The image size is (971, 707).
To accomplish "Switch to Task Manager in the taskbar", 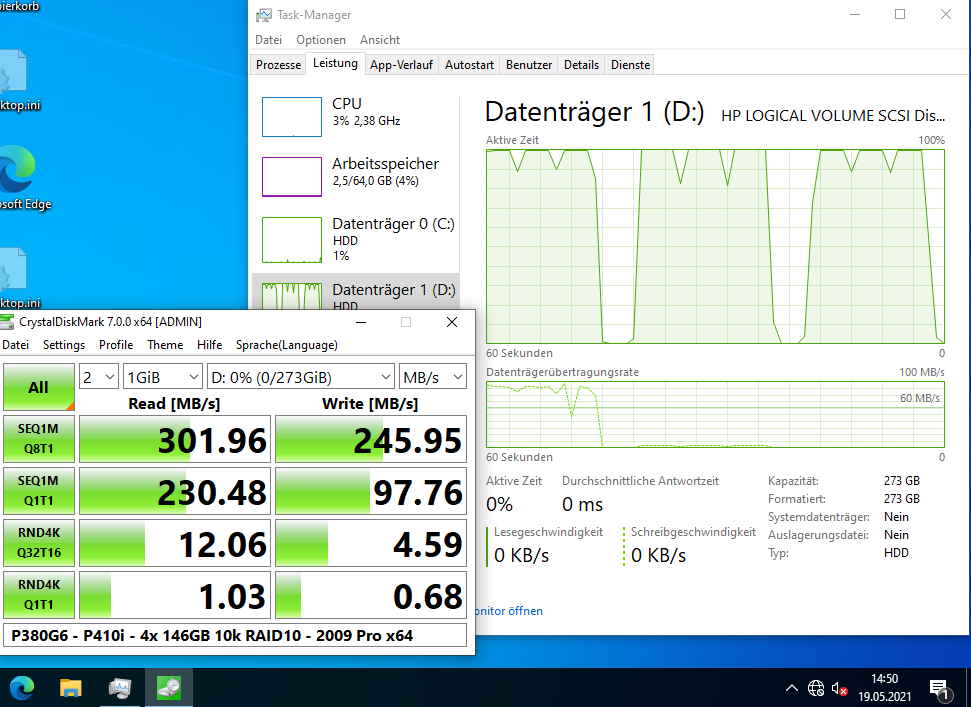I will coord(120,688).
